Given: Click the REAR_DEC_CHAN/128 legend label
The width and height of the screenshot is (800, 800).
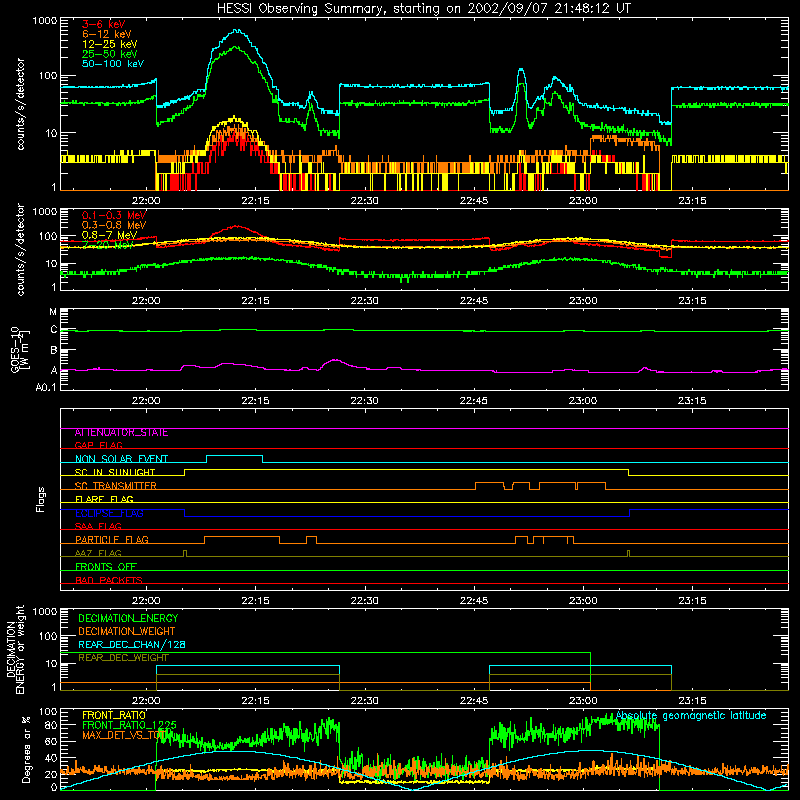Looking at the screenshot, I should (x=132, y=645).
